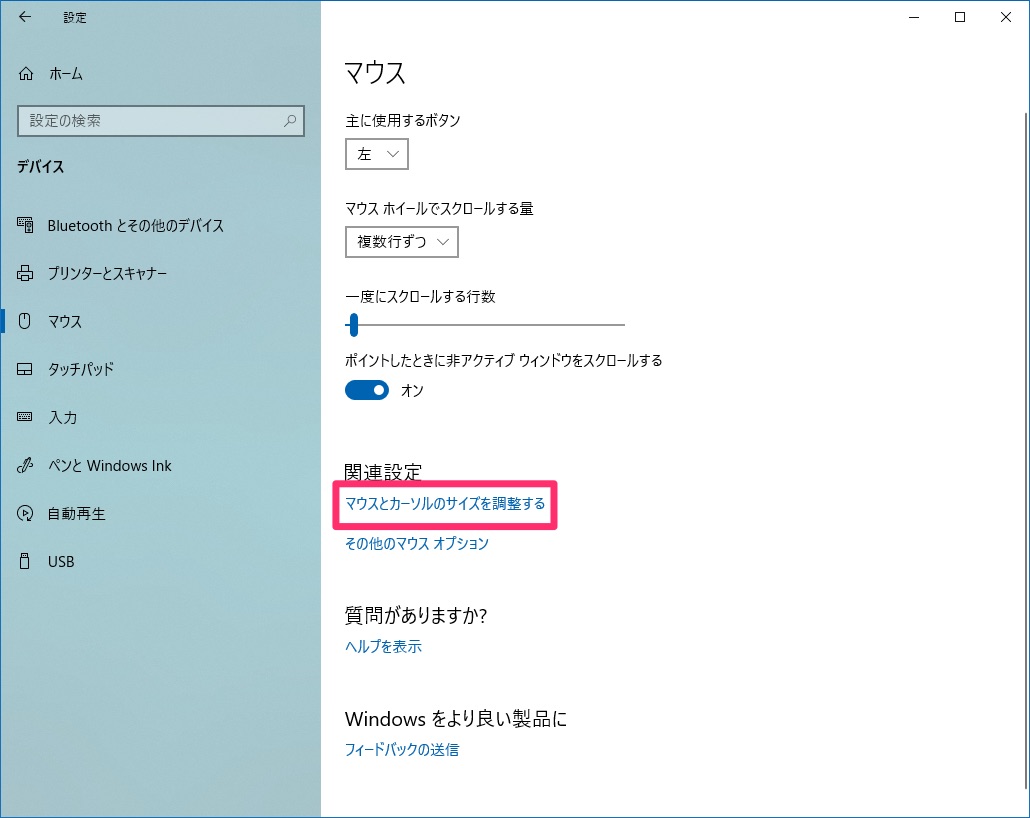Screen dimensions: 1030x818
Task: Click the scroll lines slider thumb
Action: [353, 325]
